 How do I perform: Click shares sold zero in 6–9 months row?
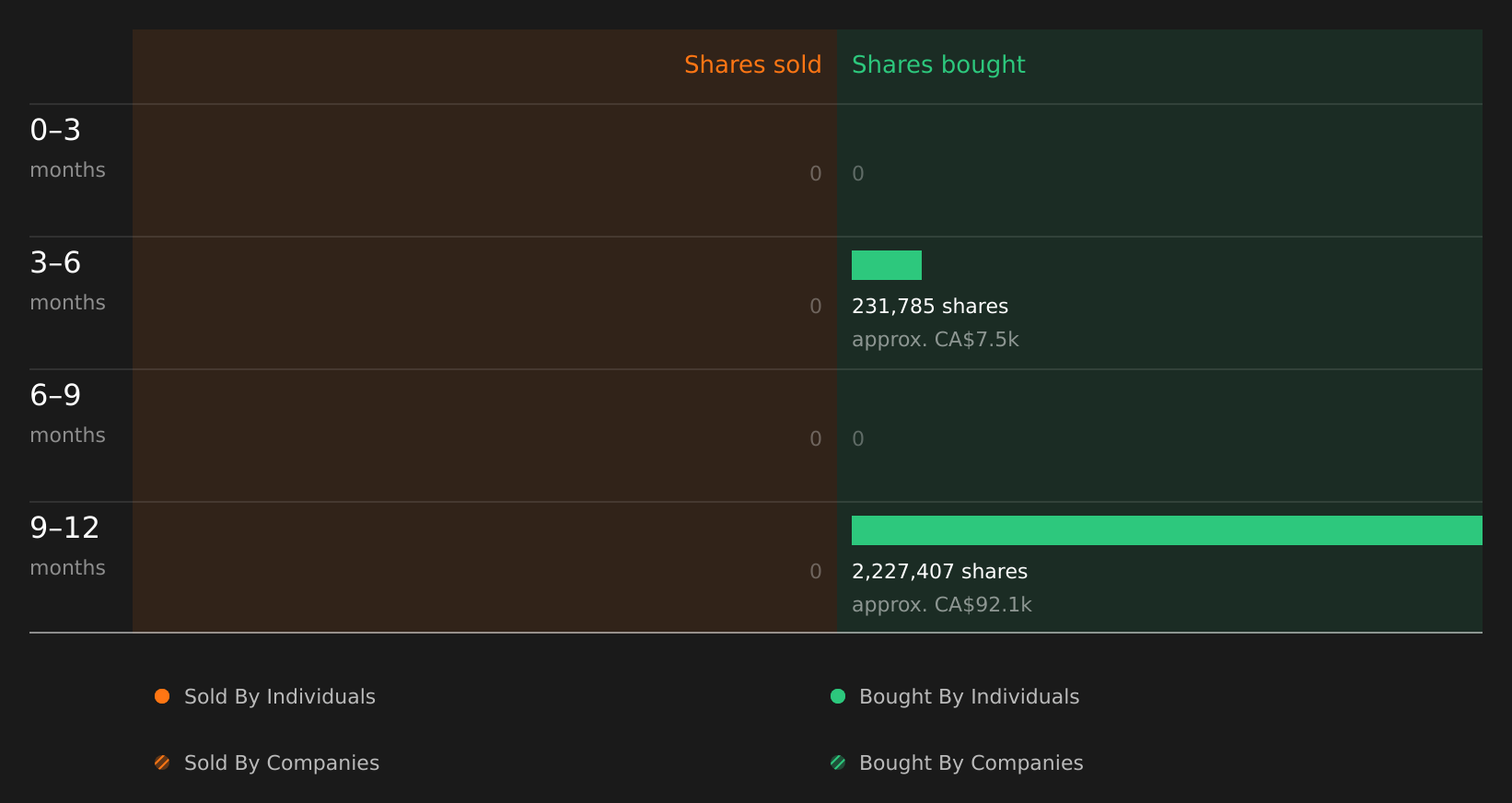point(816,439)
